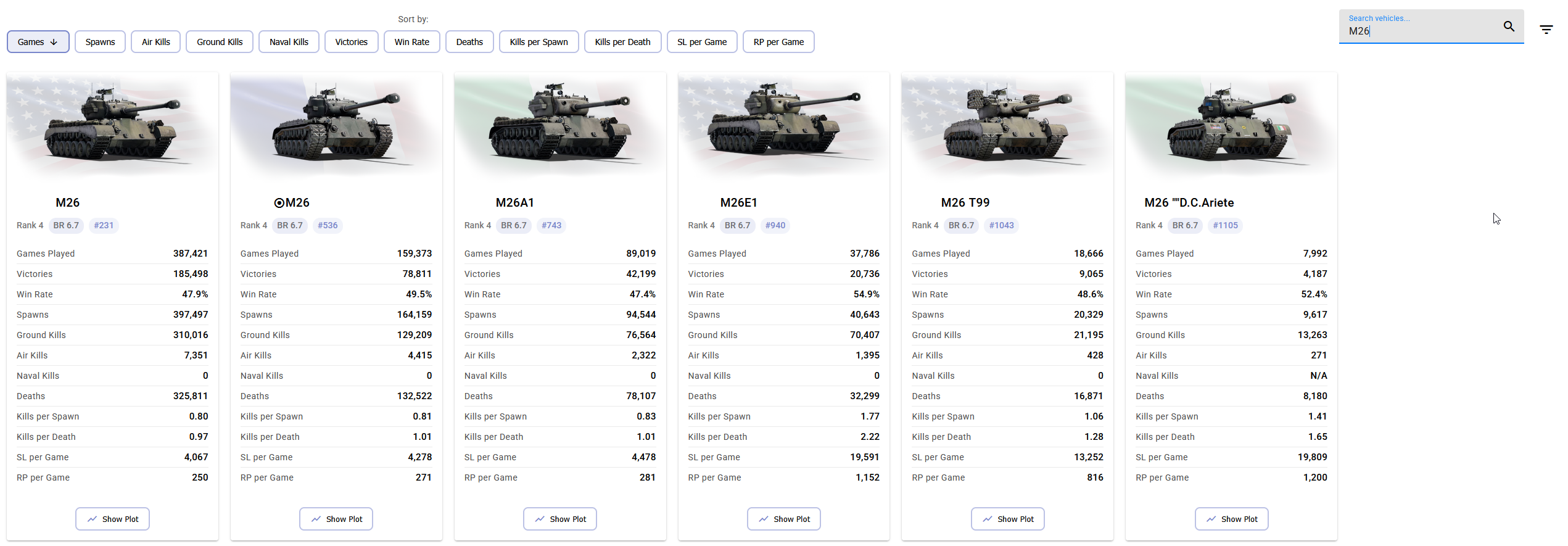Sort vehicles by Kills per Spawn
The height and width of the screenshot is (546, 1568).
coord(539,42)
